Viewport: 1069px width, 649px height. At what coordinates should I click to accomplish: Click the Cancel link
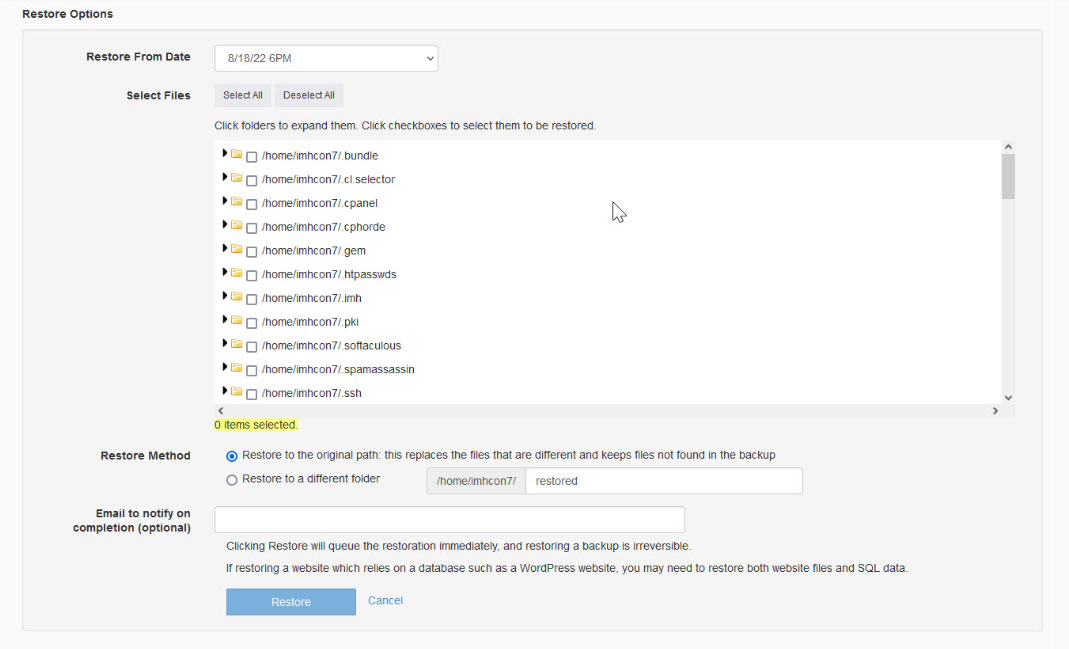click(385, 601)
